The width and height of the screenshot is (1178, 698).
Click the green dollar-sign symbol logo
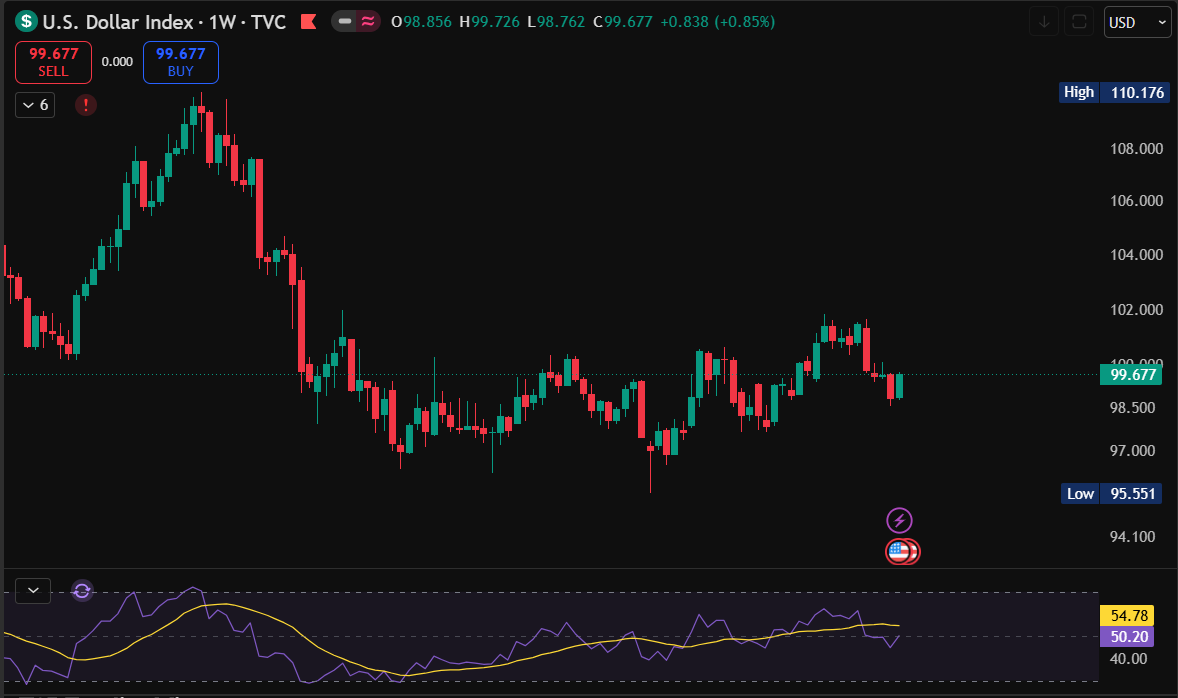tap(26, 21)
